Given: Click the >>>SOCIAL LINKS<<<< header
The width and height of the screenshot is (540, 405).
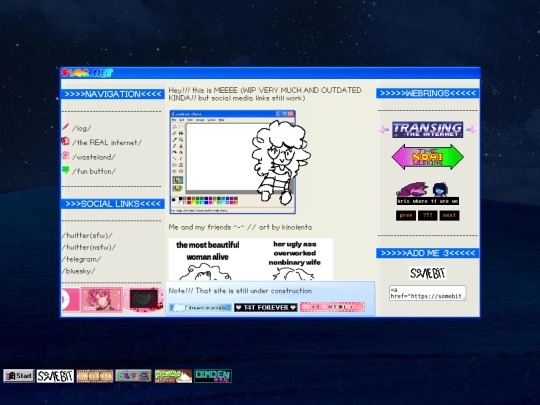Looking at the screenshot, I should click(113, 204).
